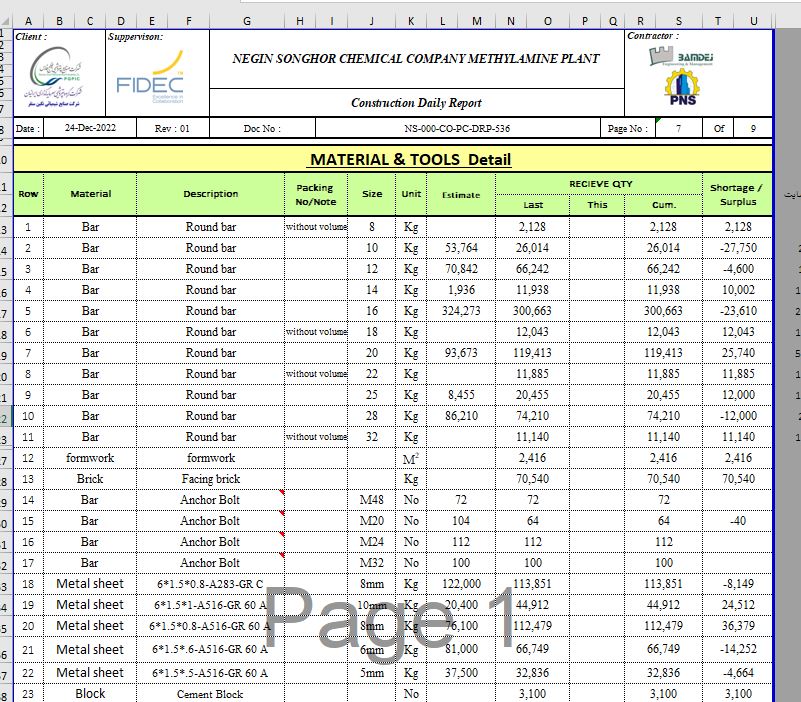Select the column G header
Screen dimensions: 801x702
click(246, 21)
